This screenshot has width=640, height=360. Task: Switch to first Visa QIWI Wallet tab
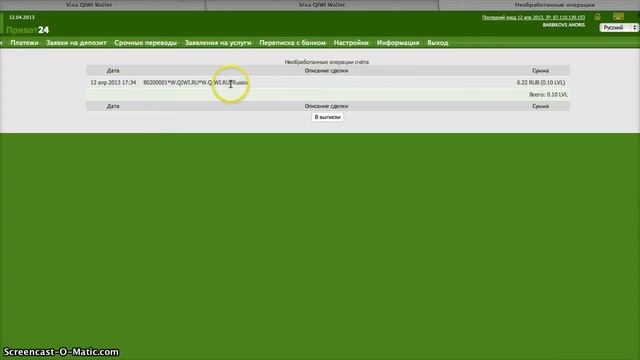pyautogui.click(x=89, y=5)
